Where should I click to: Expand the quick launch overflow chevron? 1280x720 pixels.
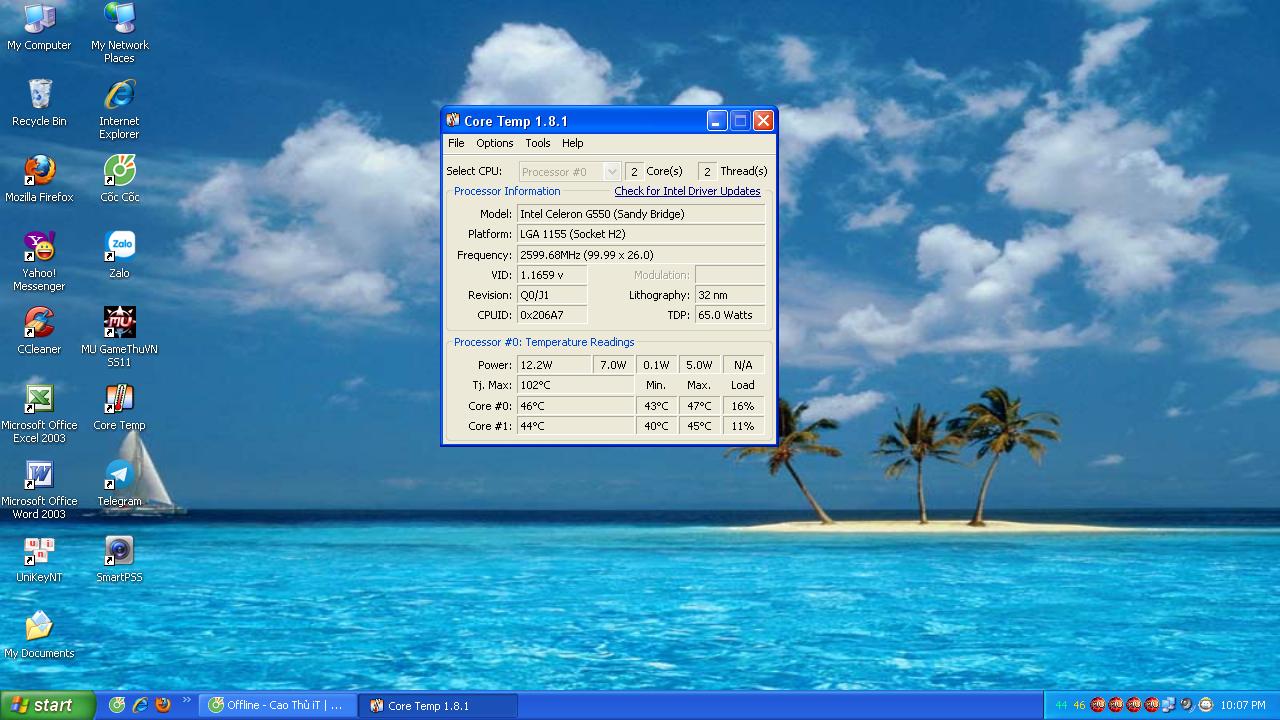186,700
